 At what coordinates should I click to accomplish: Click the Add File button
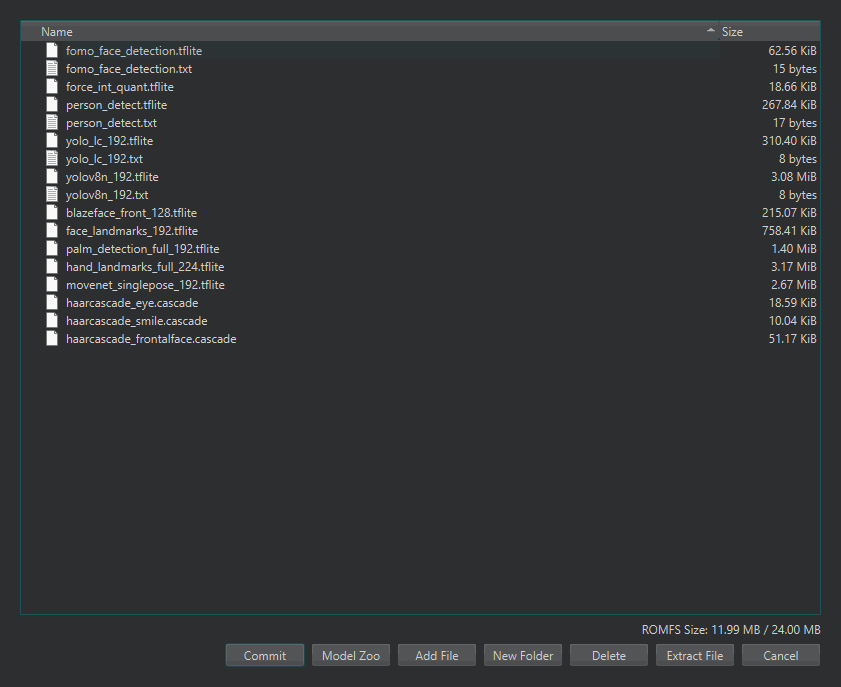click(437, 655)
